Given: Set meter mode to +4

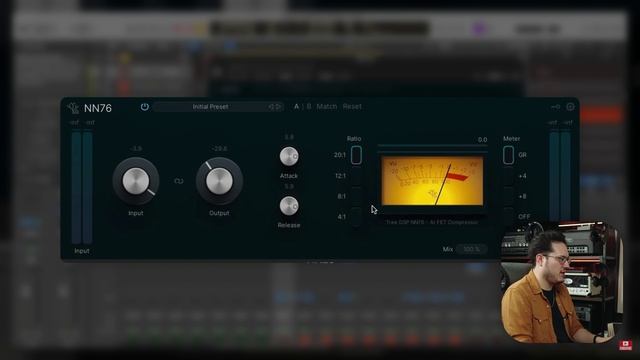Looking at the screenshot, I should (508, 176).
